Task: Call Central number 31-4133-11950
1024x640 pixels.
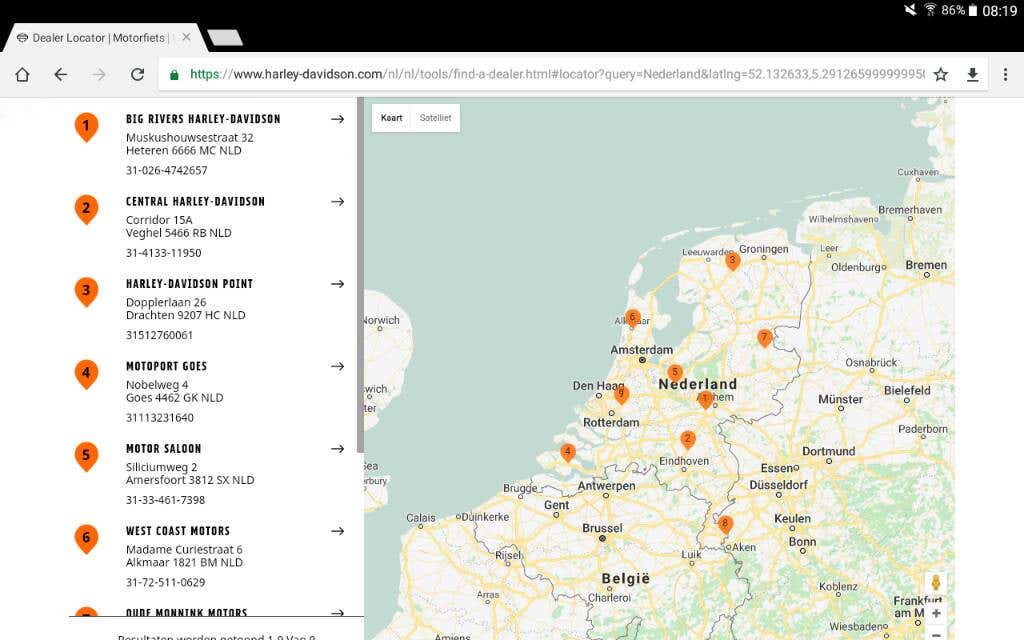Action: 163,253
